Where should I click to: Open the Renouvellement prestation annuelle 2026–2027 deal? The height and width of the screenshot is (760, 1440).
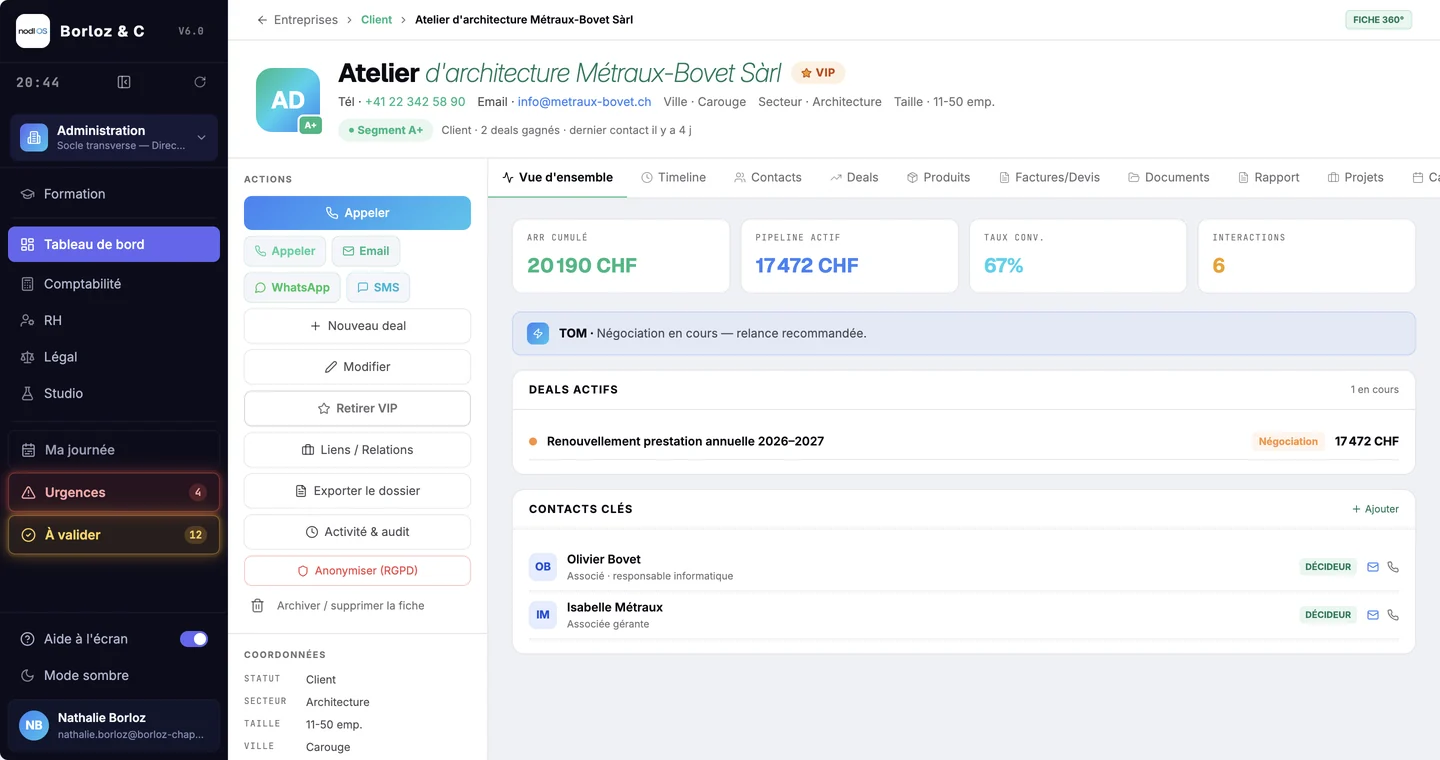pyautogui.click(x=964, y=441)
